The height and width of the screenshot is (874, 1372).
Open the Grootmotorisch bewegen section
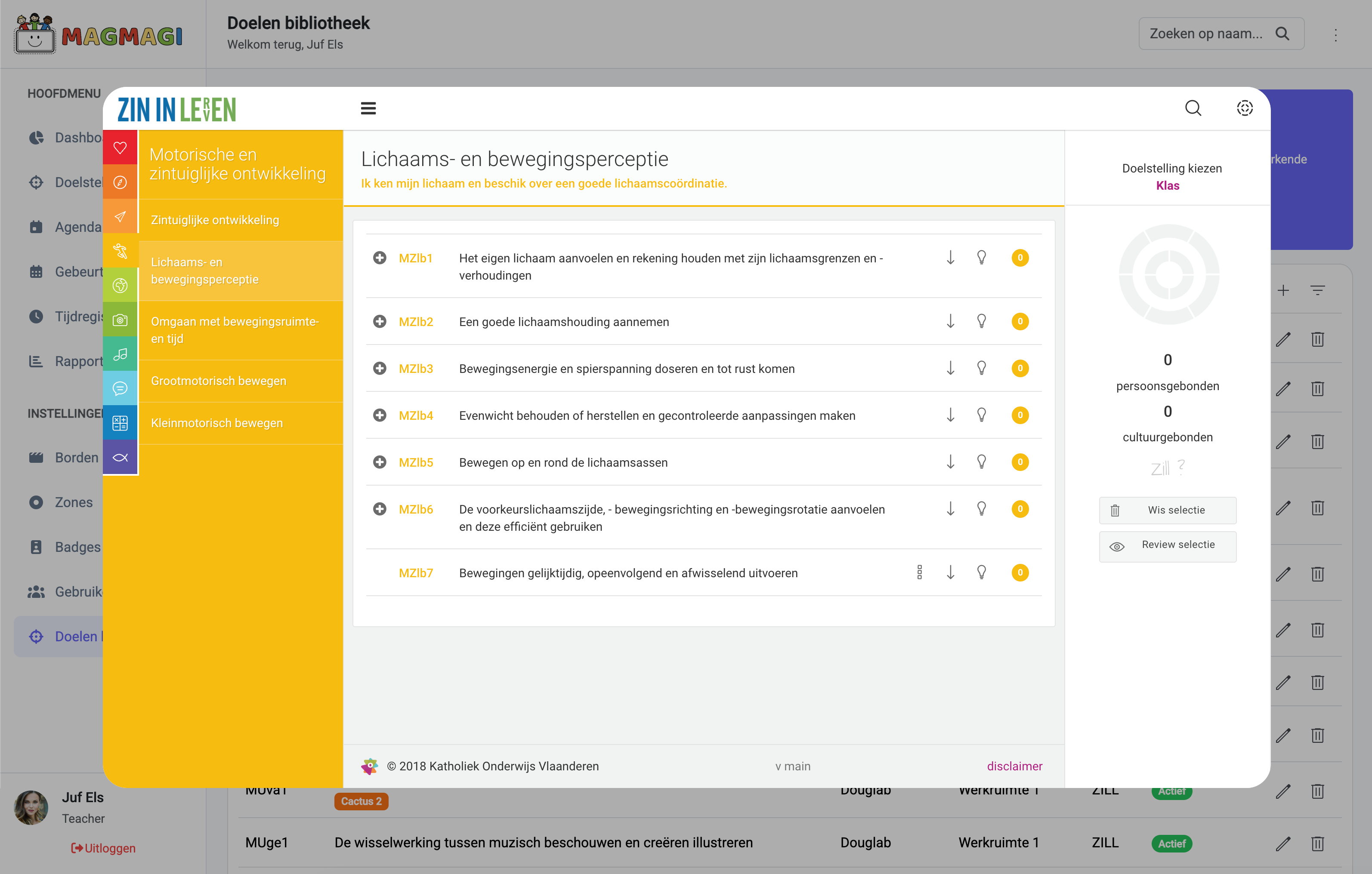click(x=218, y=380)
